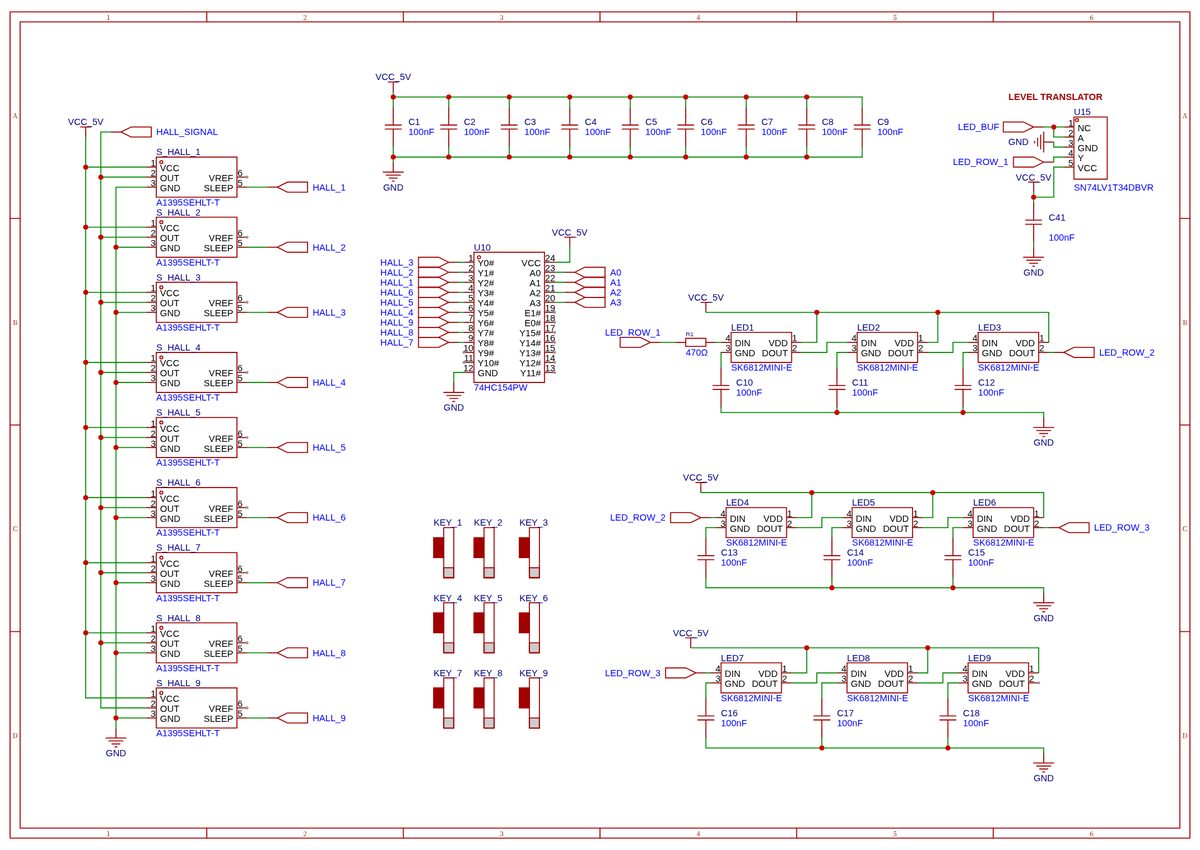Select the C9 capacitor symbol
The image size is (1200, 850).
(861, 126)
